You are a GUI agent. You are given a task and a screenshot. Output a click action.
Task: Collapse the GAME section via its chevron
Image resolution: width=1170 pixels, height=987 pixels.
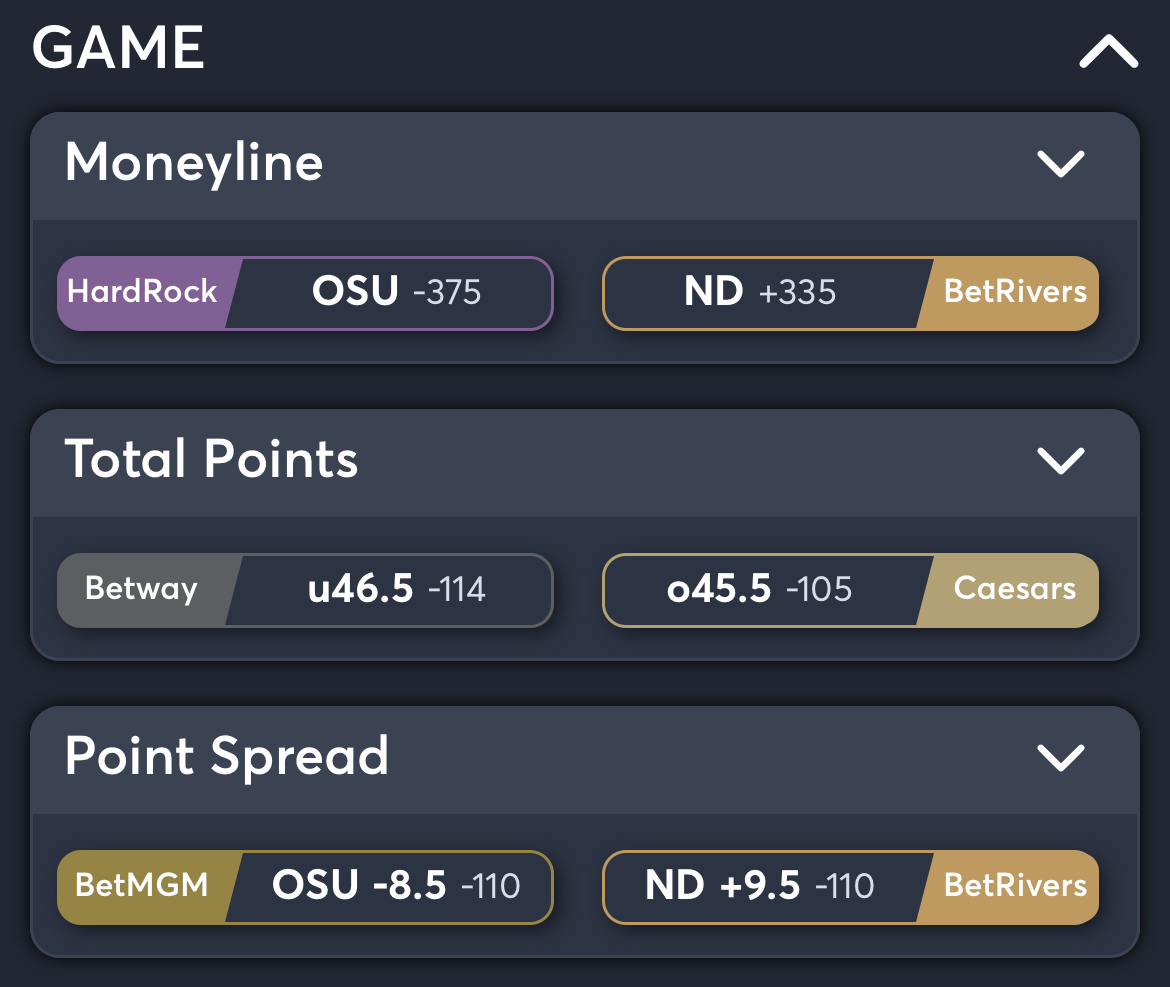click(1106, 52)
